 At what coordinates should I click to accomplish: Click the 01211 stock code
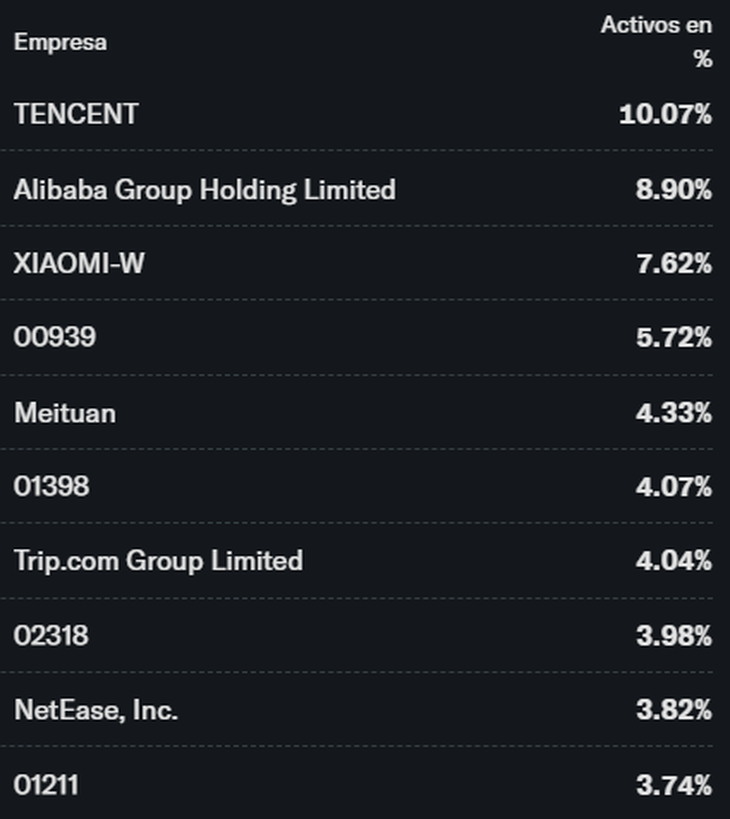coord(46,785)
